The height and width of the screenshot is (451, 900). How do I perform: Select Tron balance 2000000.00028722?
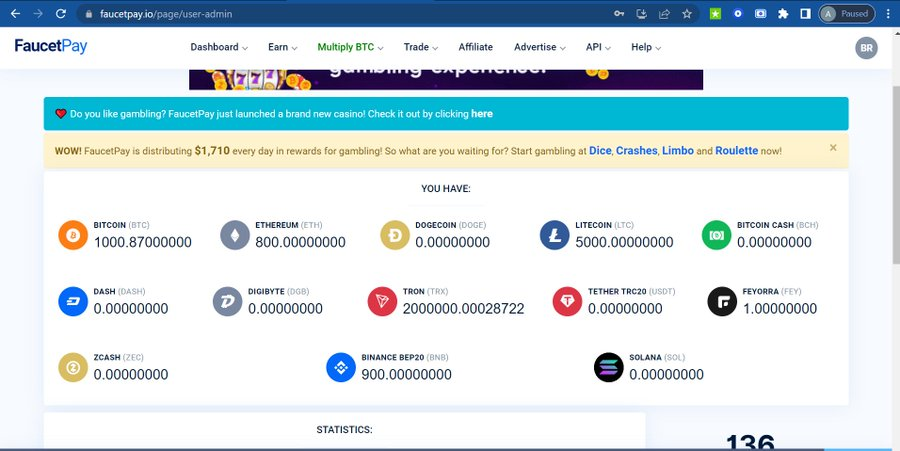point(463,309)
